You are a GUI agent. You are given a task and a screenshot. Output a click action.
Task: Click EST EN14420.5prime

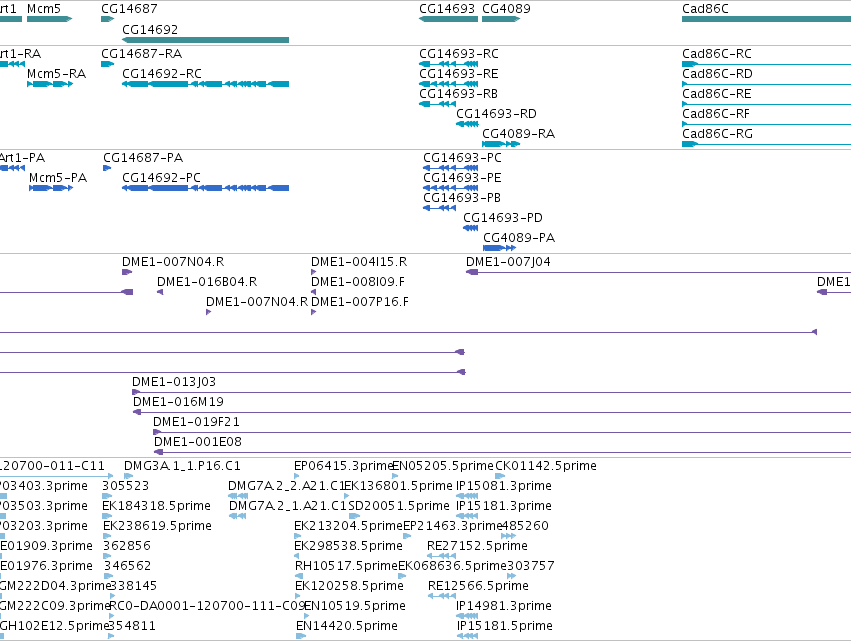pyautogui.click(x=301, y=637)
